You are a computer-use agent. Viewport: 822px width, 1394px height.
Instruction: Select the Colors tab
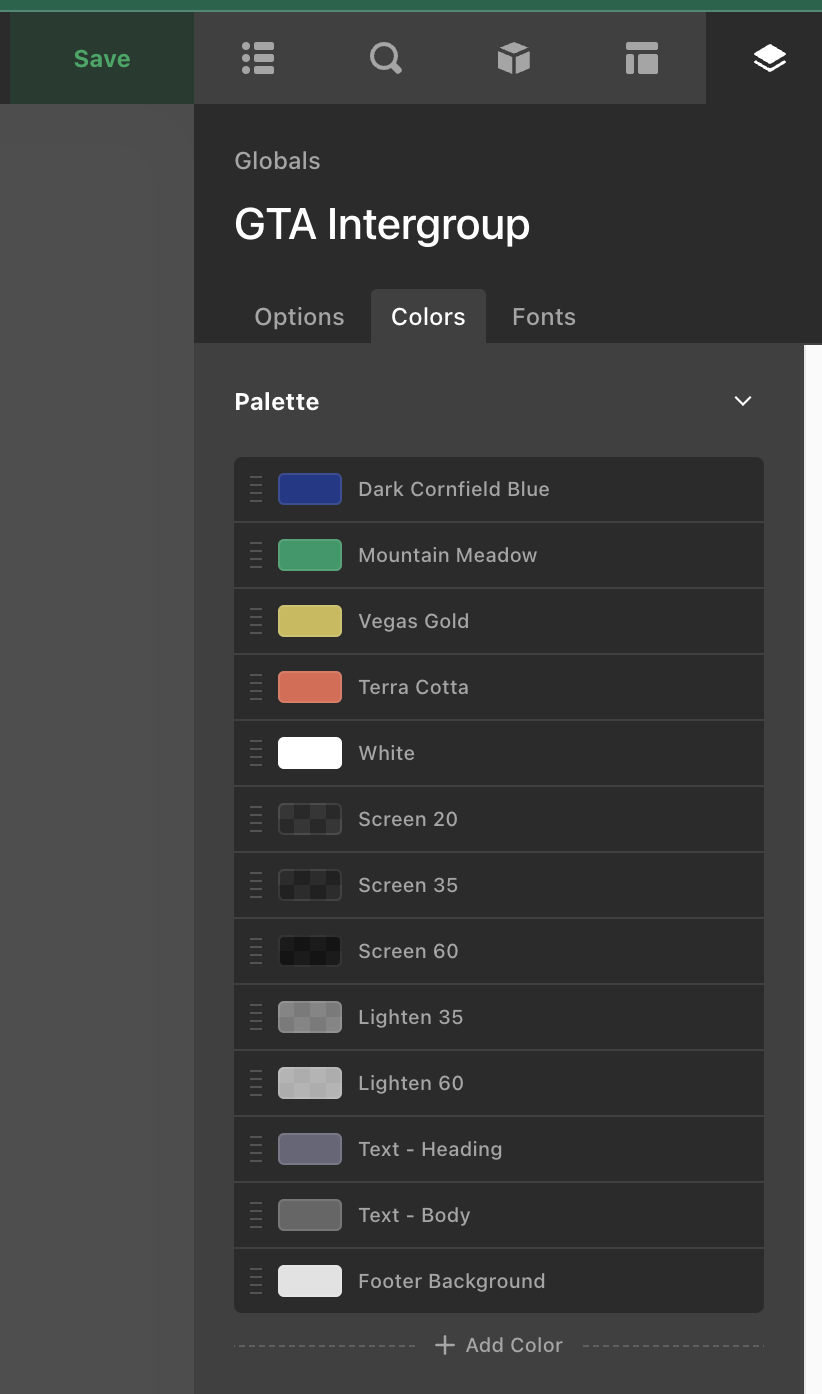[428, 317]
